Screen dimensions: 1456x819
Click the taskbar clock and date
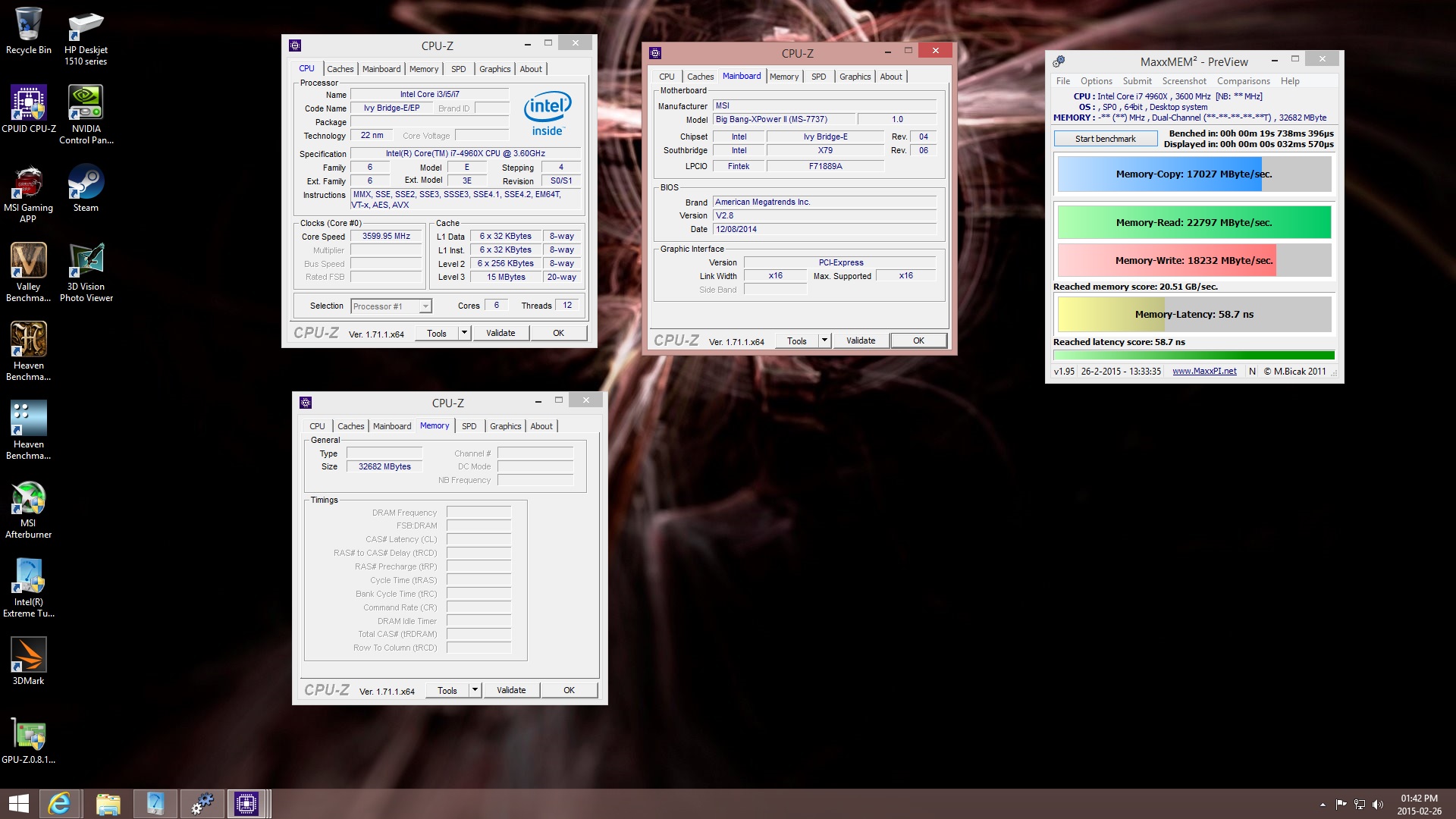(1420, 805)
